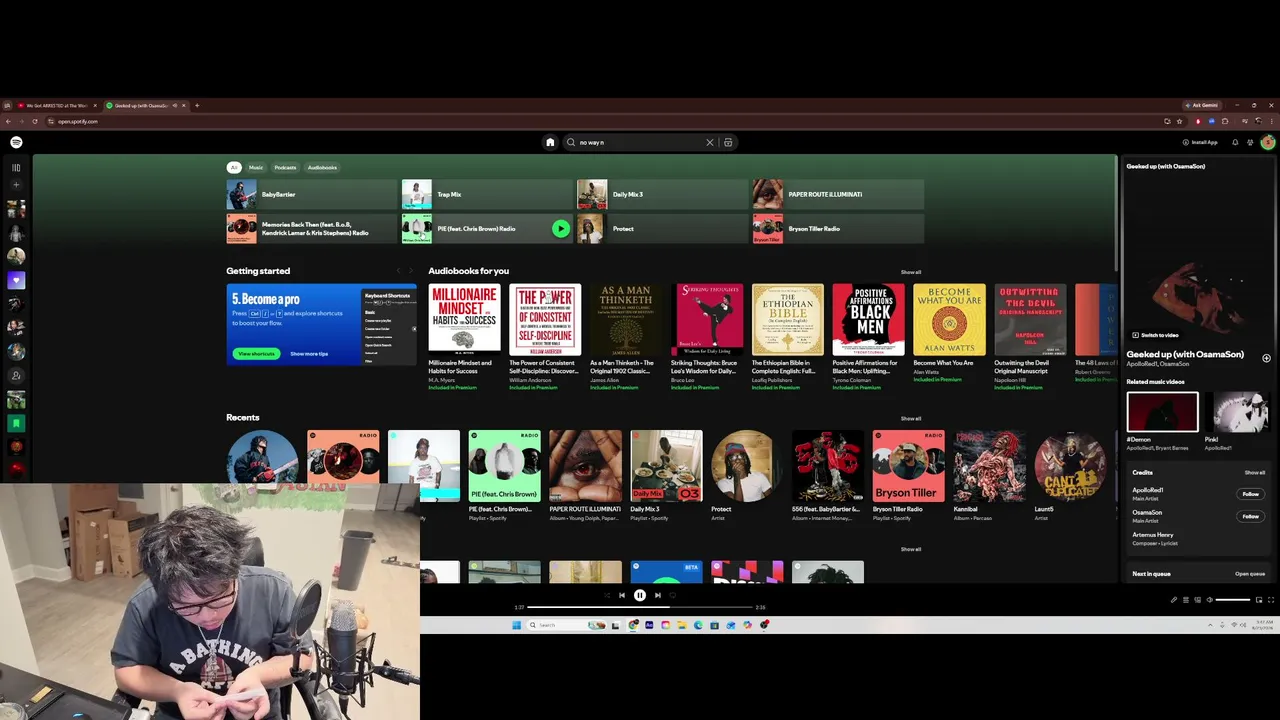Open Become What You Are audiobook cover
The image size is (1280, 720).
[949, 319]
